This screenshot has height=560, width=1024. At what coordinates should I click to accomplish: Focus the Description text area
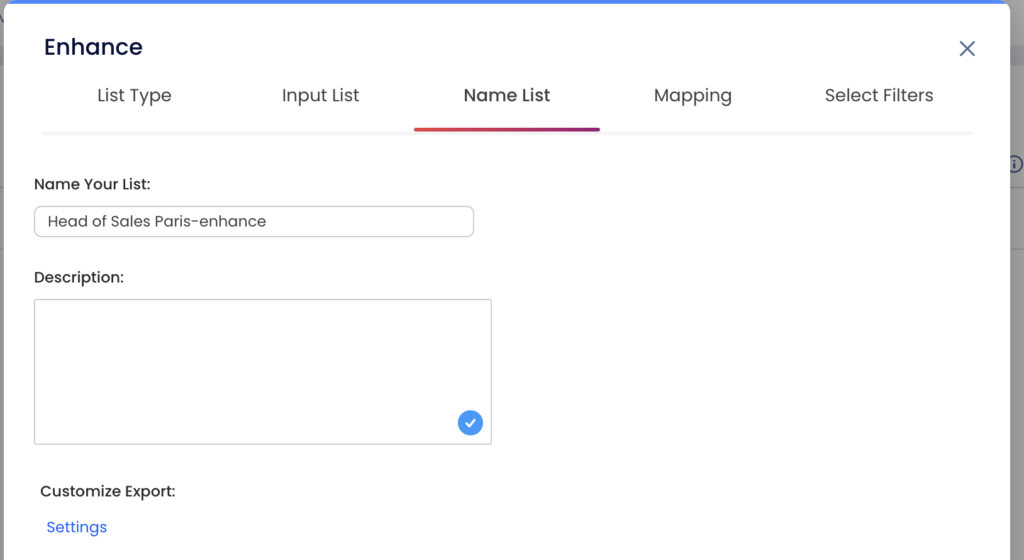click(263, 372)
